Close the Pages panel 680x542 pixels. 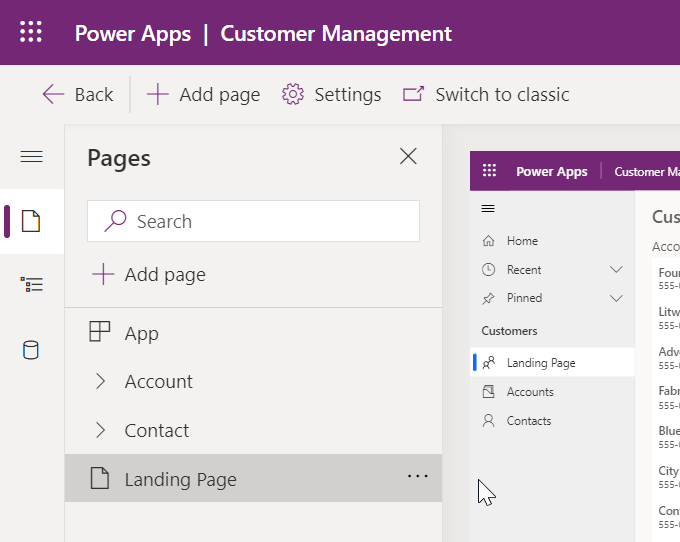click(408, 156)
